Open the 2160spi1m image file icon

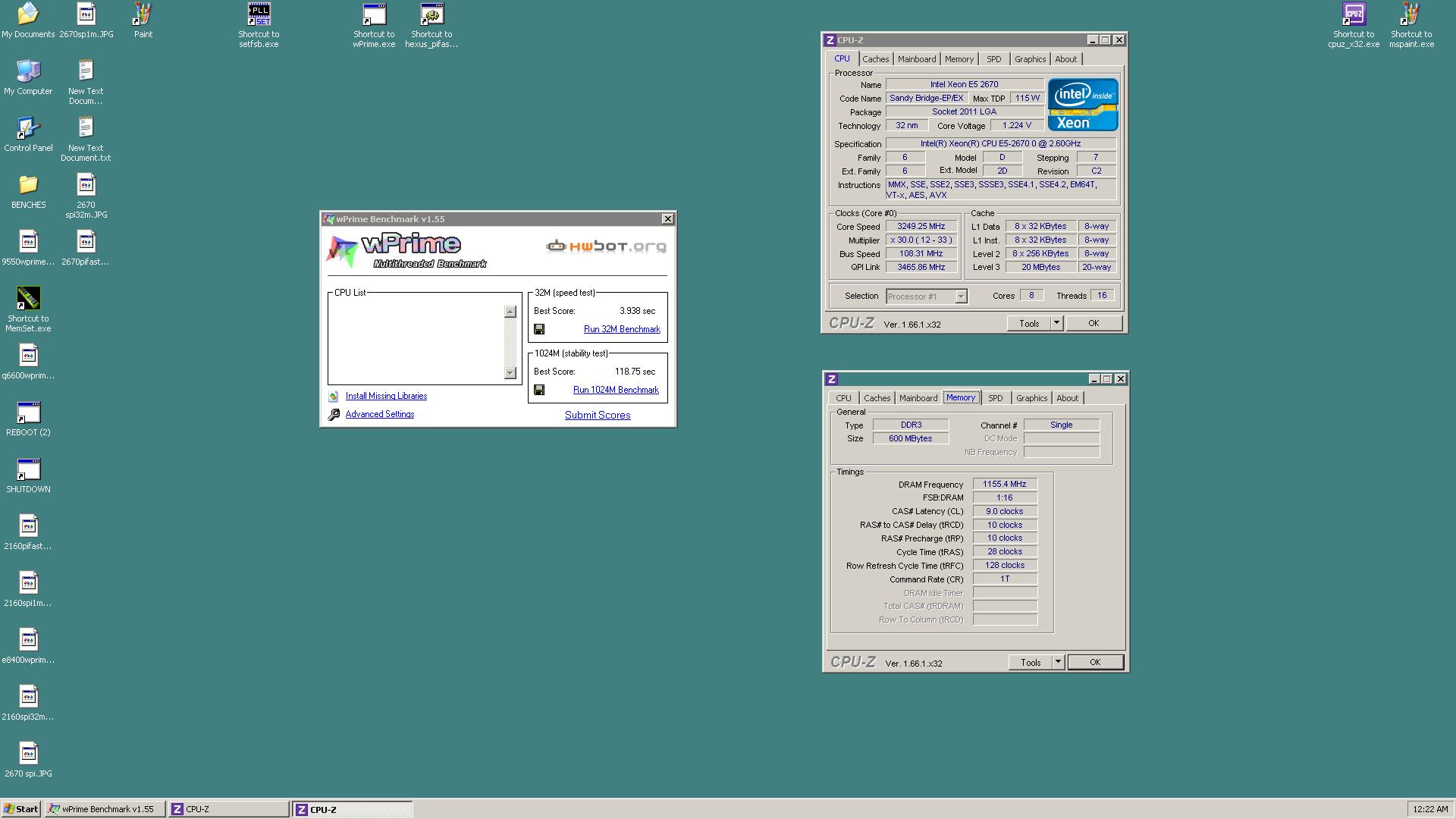[28, 589]
